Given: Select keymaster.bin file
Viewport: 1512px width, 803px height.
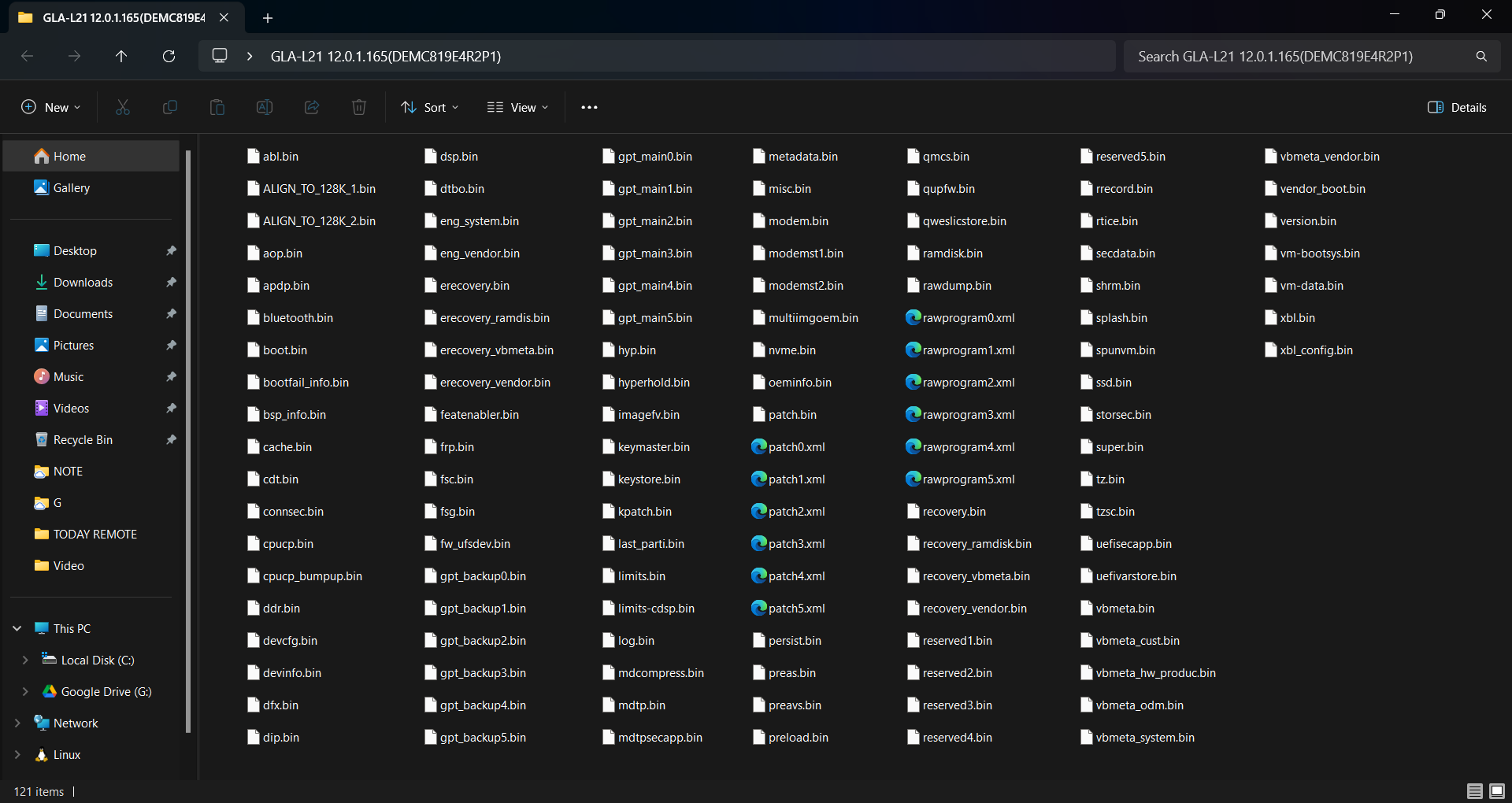Looking at the screenshot, I should click(x=646, y=447).
